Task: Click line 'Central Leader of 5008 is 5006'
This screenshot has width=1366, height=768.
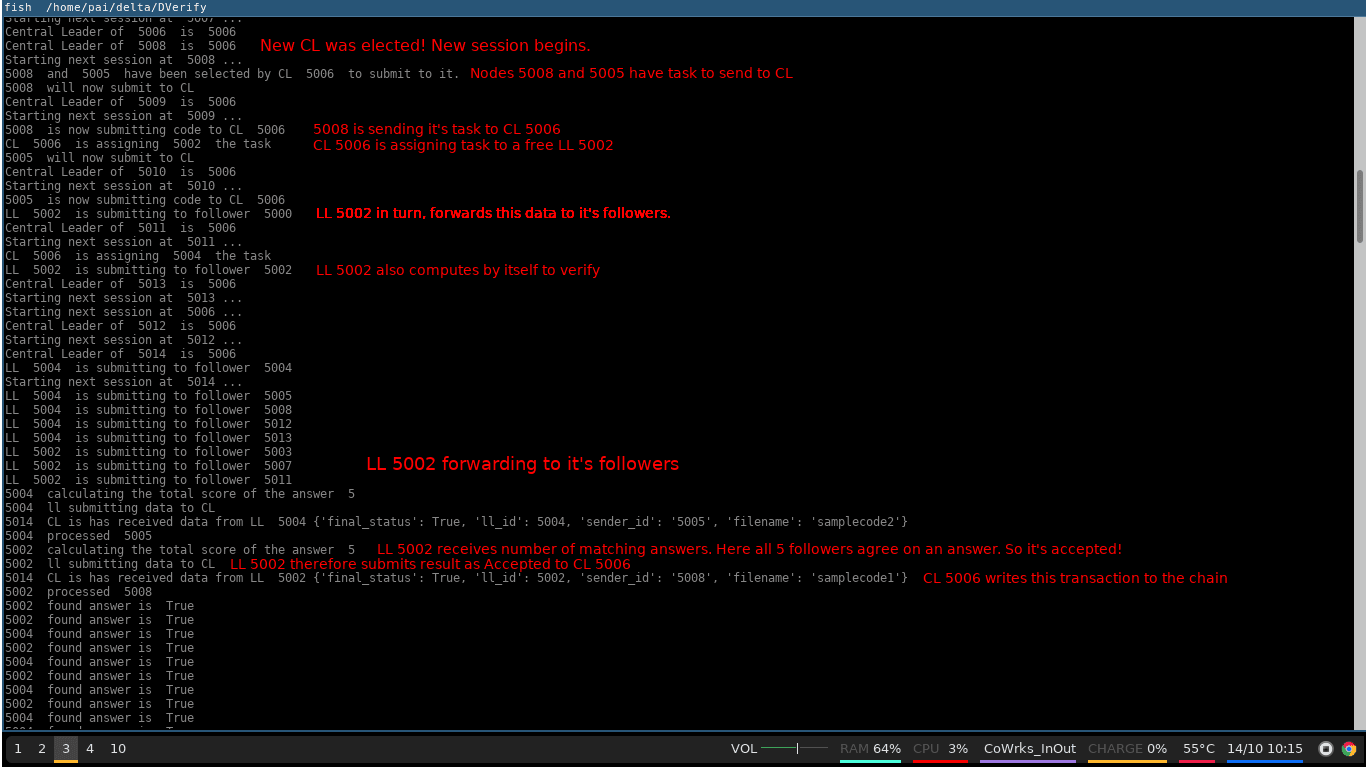Action: coord(121,46)
